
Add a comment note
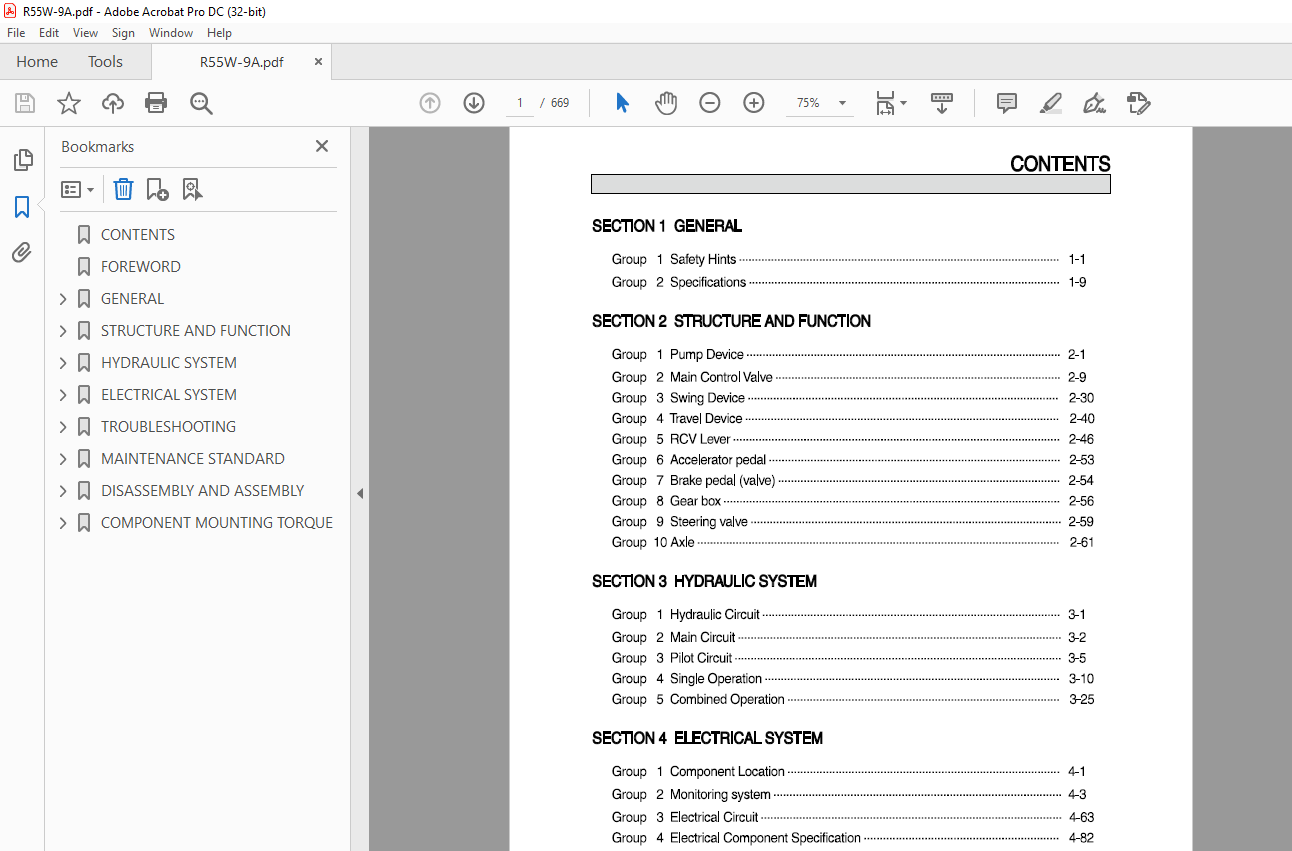tap(1007, 103)
